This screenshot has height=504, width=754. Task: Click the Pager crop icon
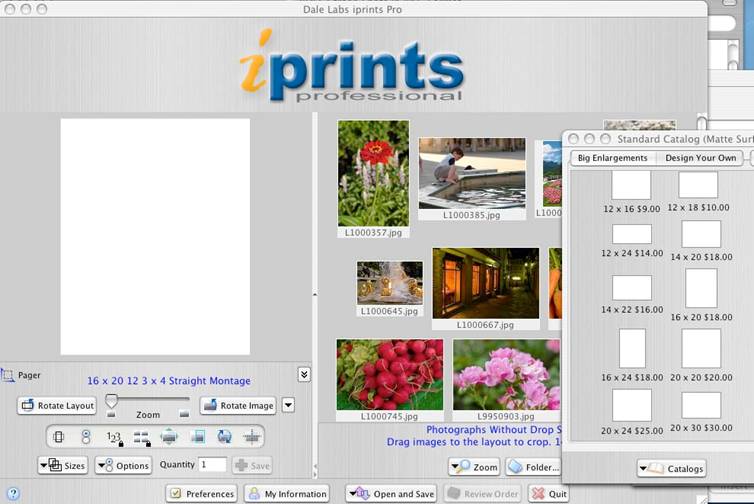(x=7, y=375)
